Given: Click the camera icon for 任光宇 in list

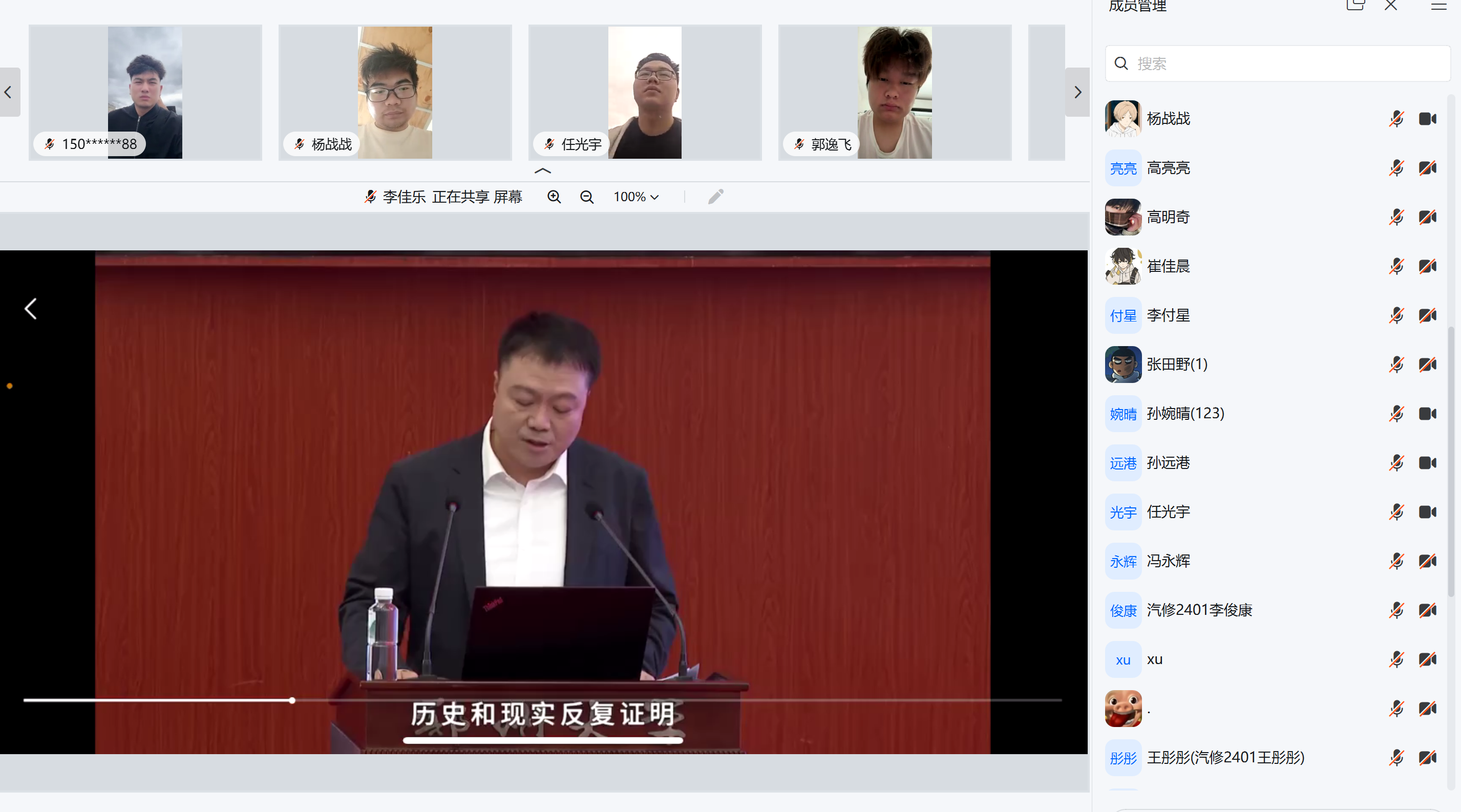Looking at the screenshot, I should point(1428,512).
